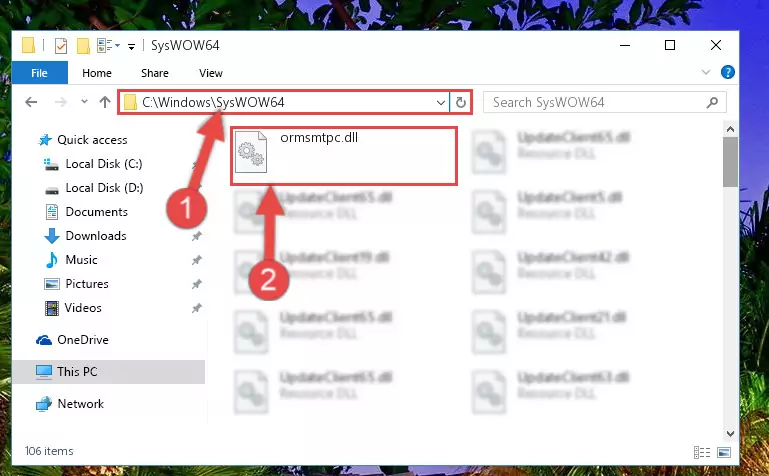
Task: Open recent locations dropdown arrow
Action: (84, 101)
